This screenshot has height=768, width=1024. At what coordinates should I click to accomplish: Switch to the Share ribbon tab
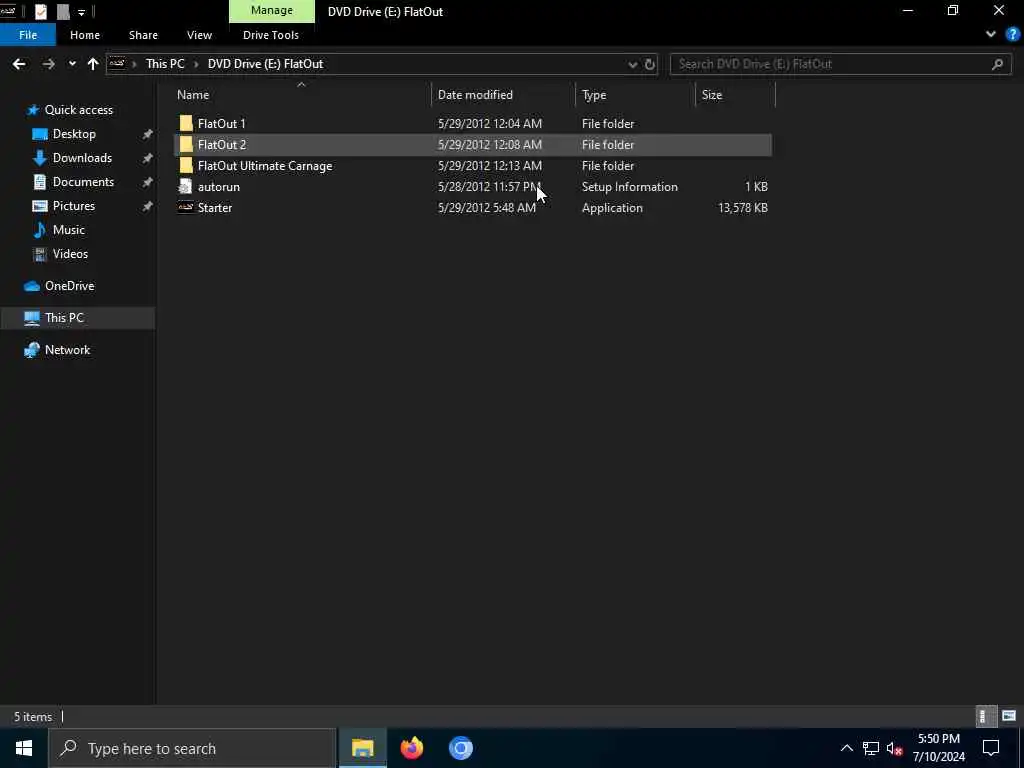(143, 35)
